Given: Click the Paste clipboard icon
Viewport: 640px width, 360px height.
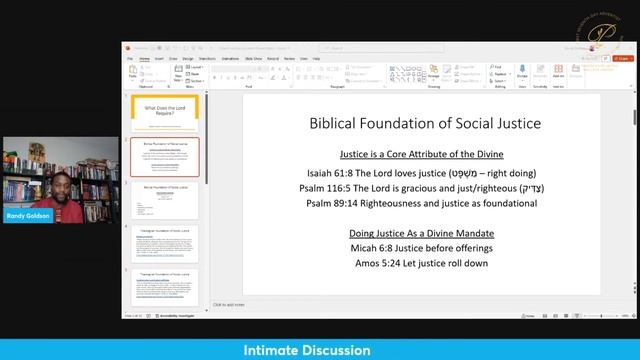Looking at the screenshot, I should tap(133, 69).
